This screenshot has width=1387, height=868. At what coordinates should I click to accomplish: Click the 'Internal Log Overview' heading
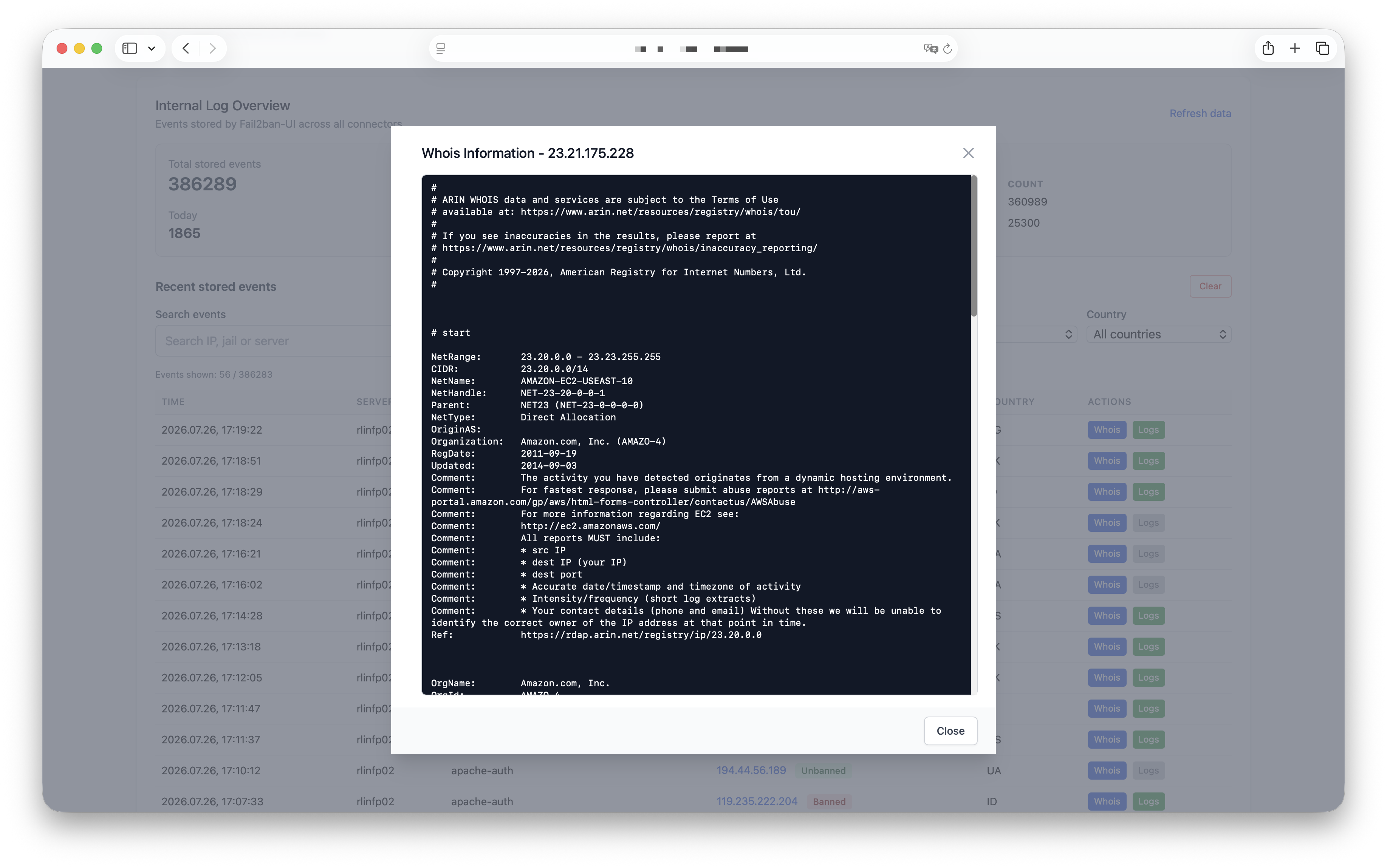[x=223, y=106]
